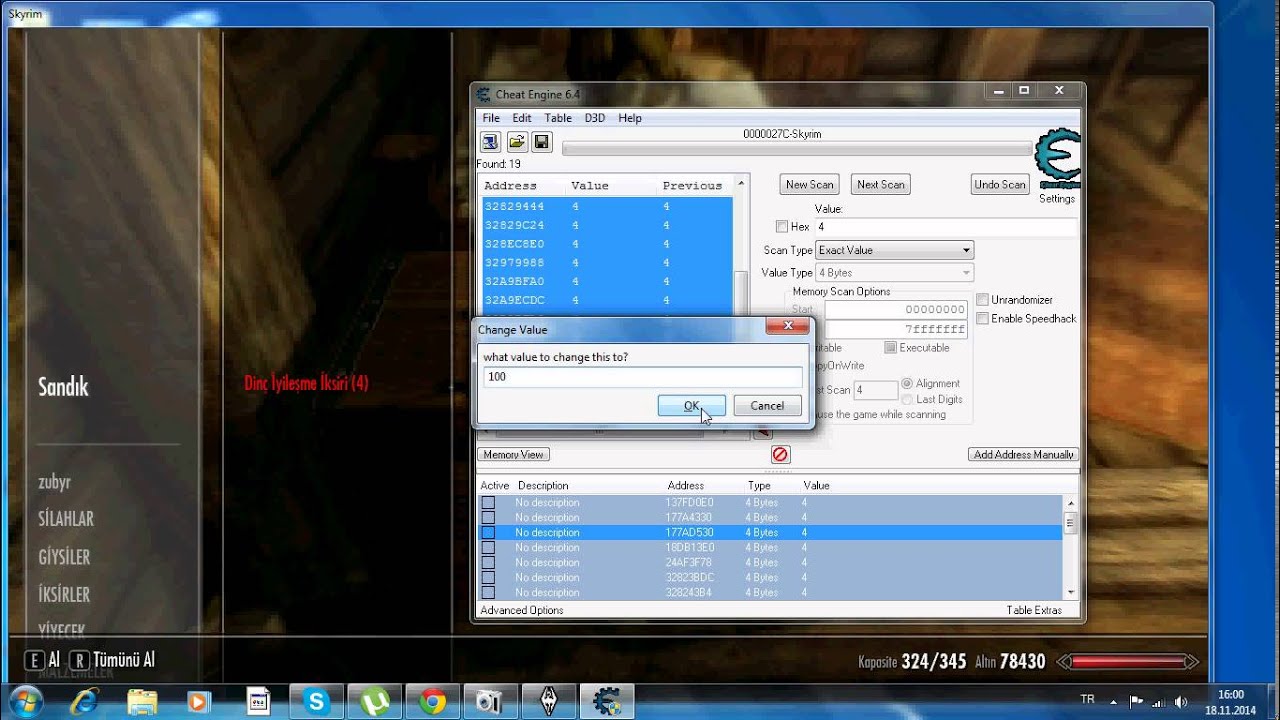Click address table scroll down arrow
This screenshot has width=1280, height=720.
click(1070, 592)
